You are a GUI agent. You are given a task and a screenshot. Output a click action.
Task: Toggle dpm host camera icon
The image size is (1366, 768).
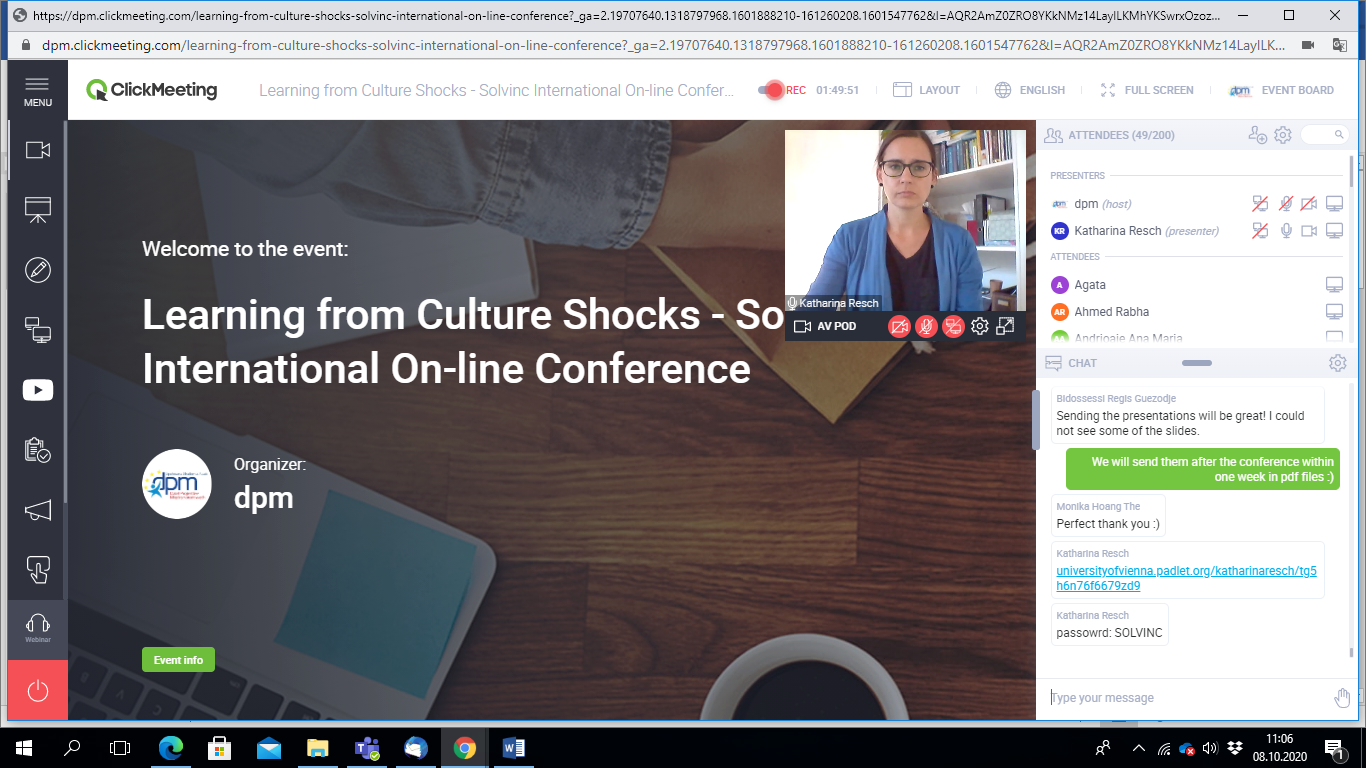1309,204
